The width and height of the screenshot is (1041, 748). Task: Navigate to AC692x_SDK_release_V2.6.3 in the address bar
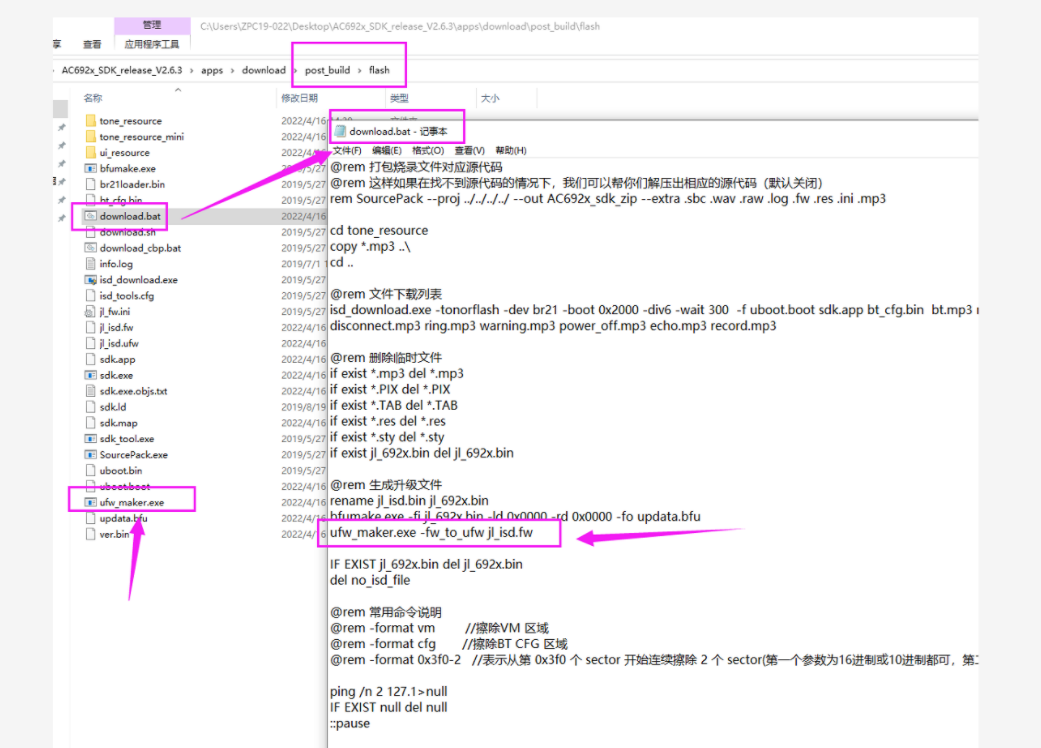[122, 70]
